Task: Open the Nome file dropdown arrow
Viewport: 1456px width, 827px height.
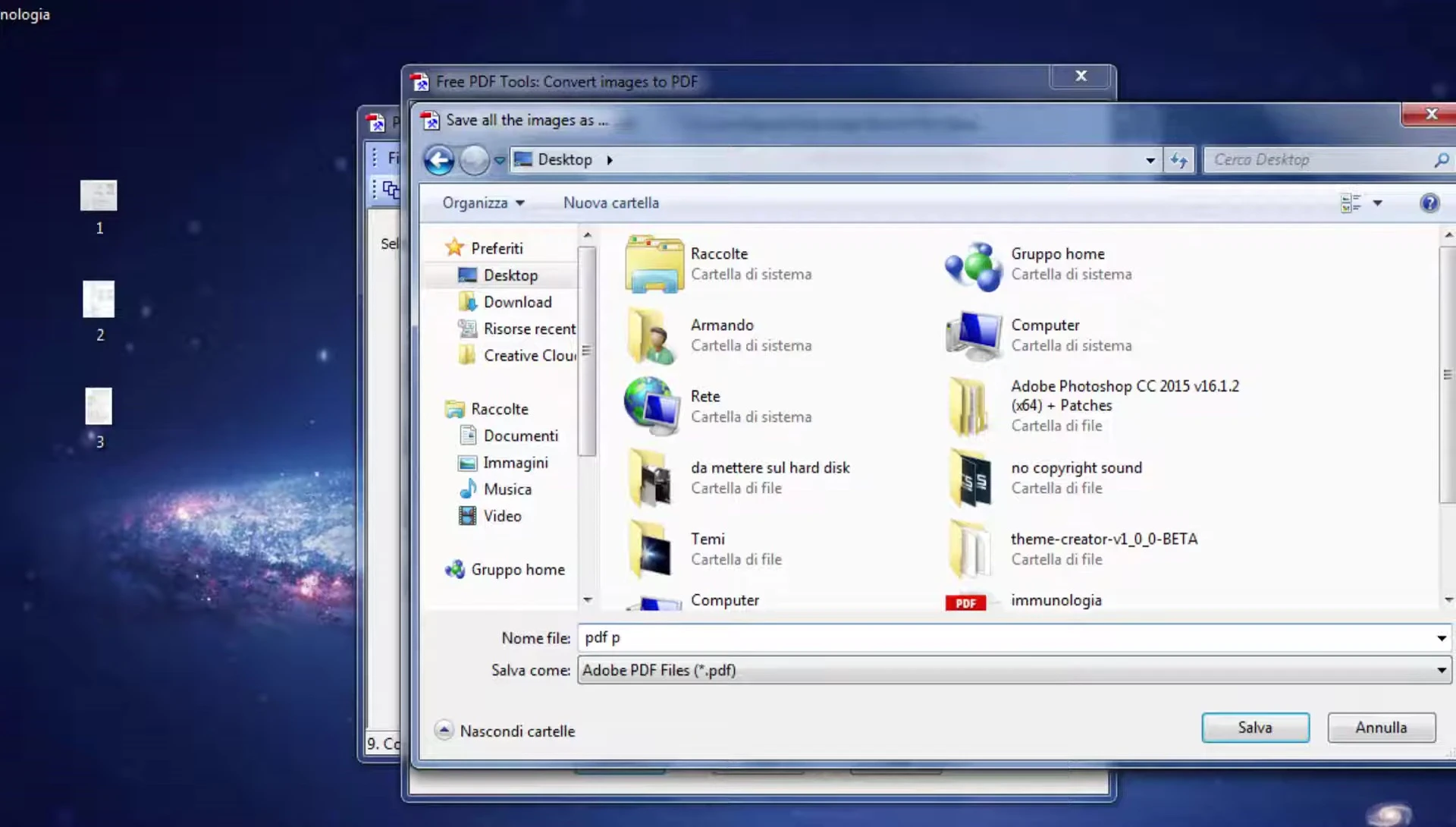Action: click(1442, 638)
